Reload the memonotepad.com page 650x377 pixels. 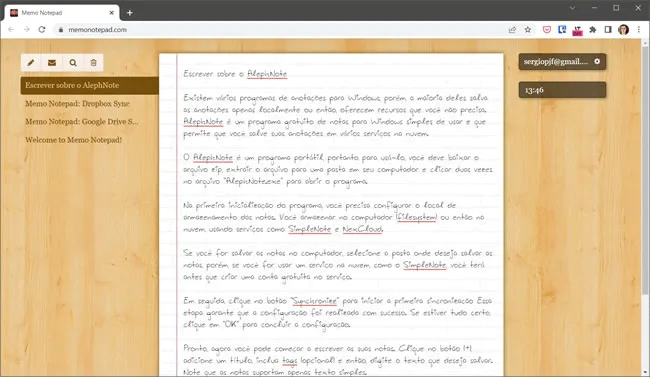(42, 29)
